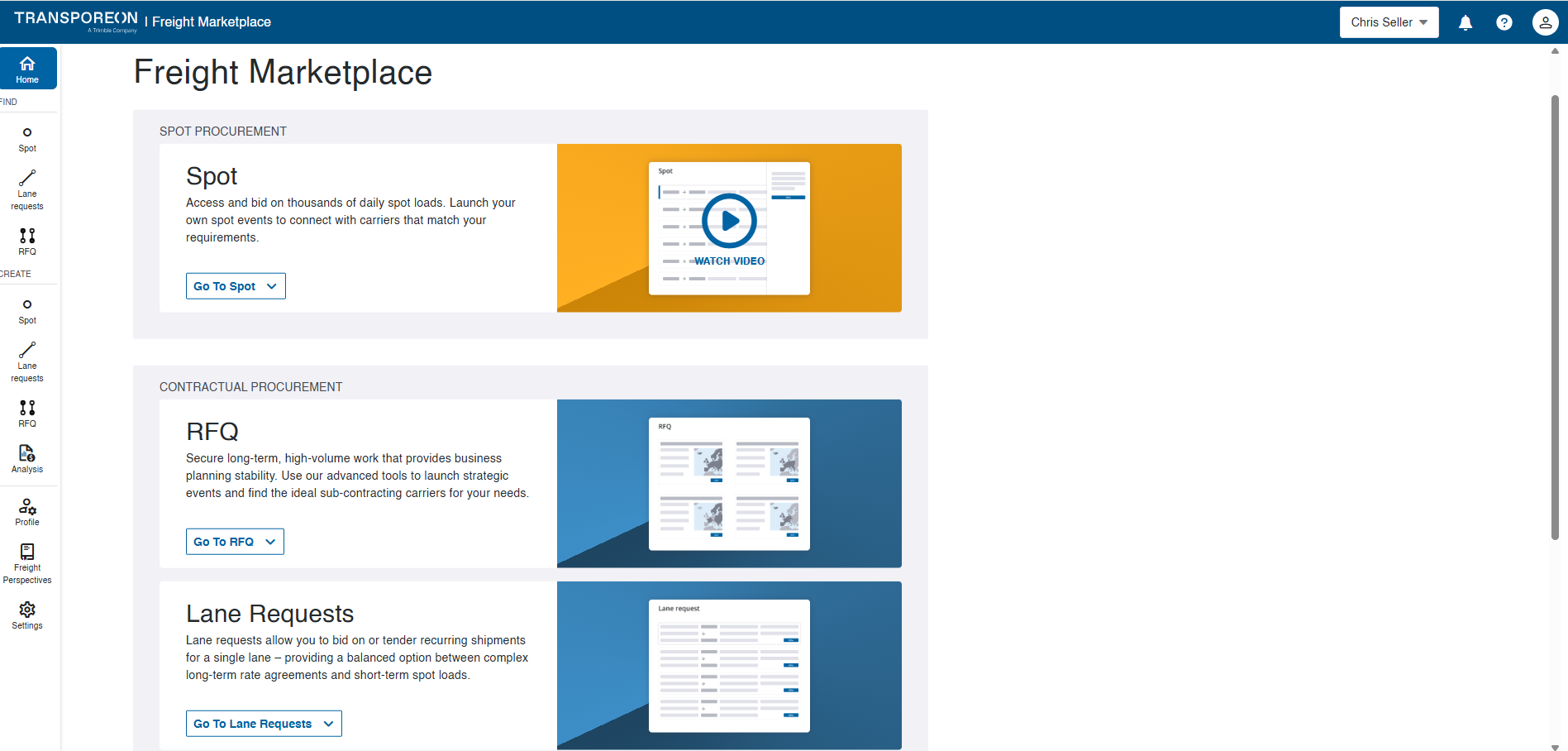Viewport: 1568px width, 751px height.
Task: Open the user account icon
Action: tap(1544, 22)
